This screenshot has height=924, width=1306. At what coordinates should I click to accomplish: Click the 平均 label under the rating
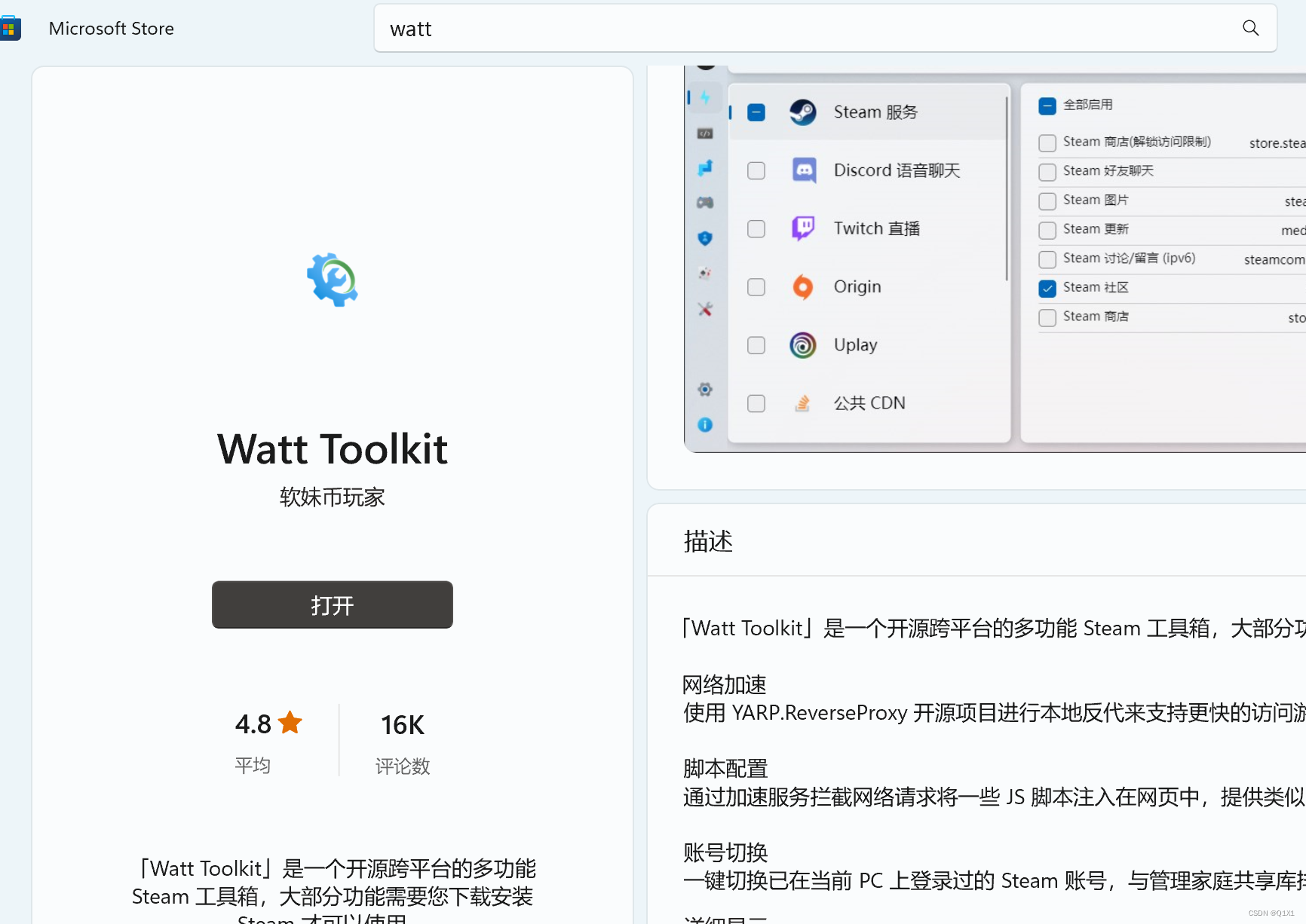tap(253, 766)
